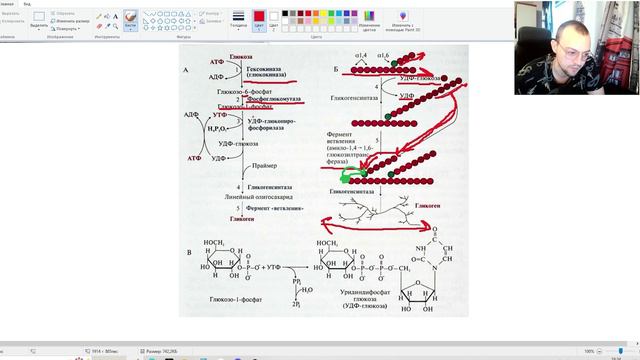Screen dimensions: 640x360
Task: Pick the lime green color swatch
Action: pos(331,21)
